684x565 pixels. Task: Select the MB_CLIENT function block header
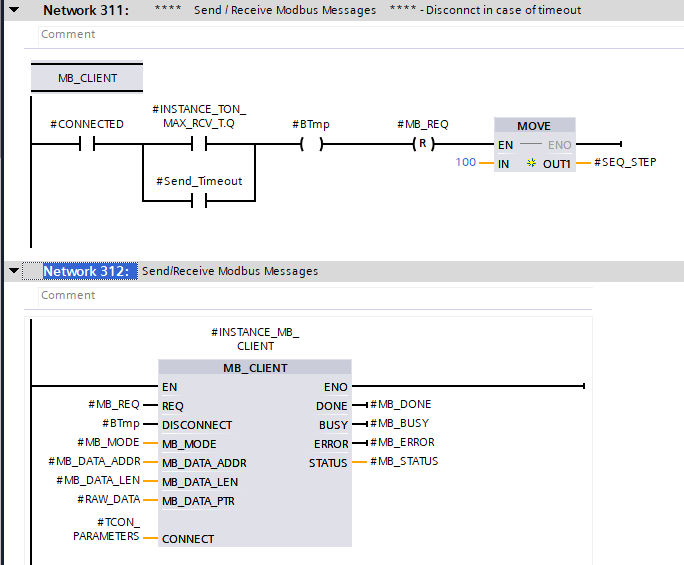[x=255, y=368]
